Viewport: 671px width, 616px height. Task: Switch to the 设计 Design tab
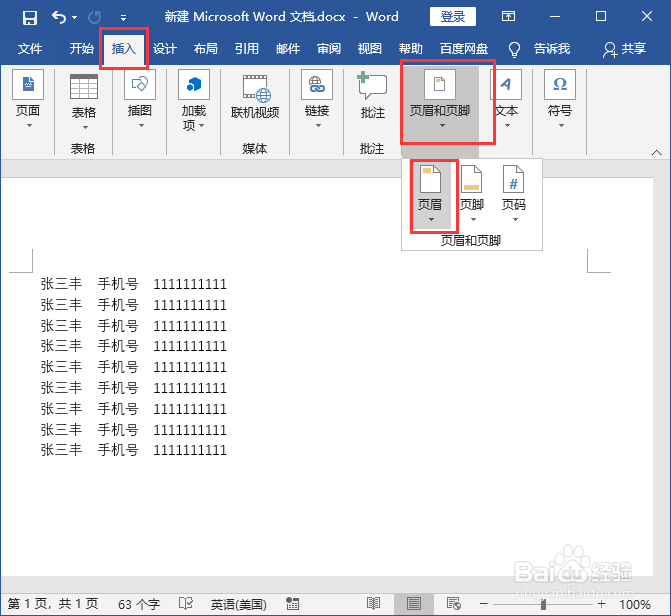165,48
